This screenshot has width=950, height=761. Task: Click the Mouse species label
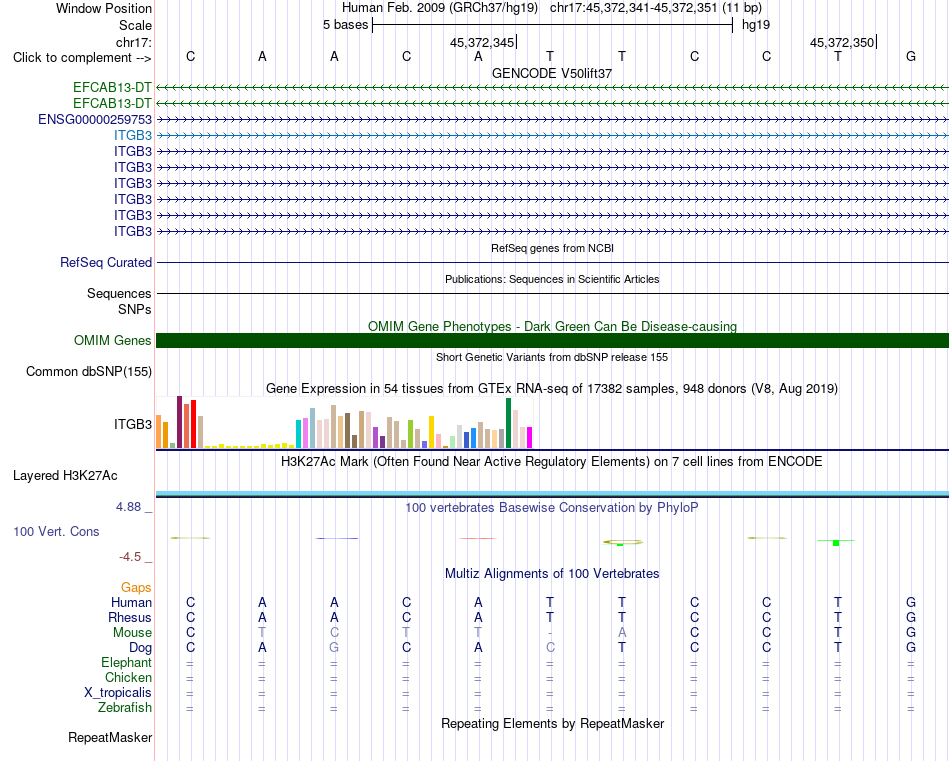132,633
